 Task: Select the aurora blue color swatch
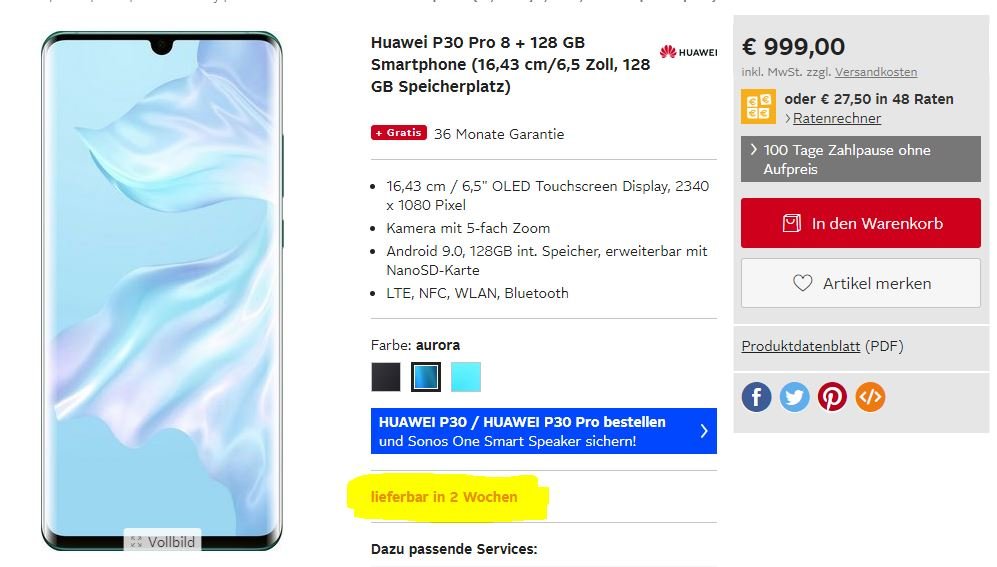coord(426,377)
